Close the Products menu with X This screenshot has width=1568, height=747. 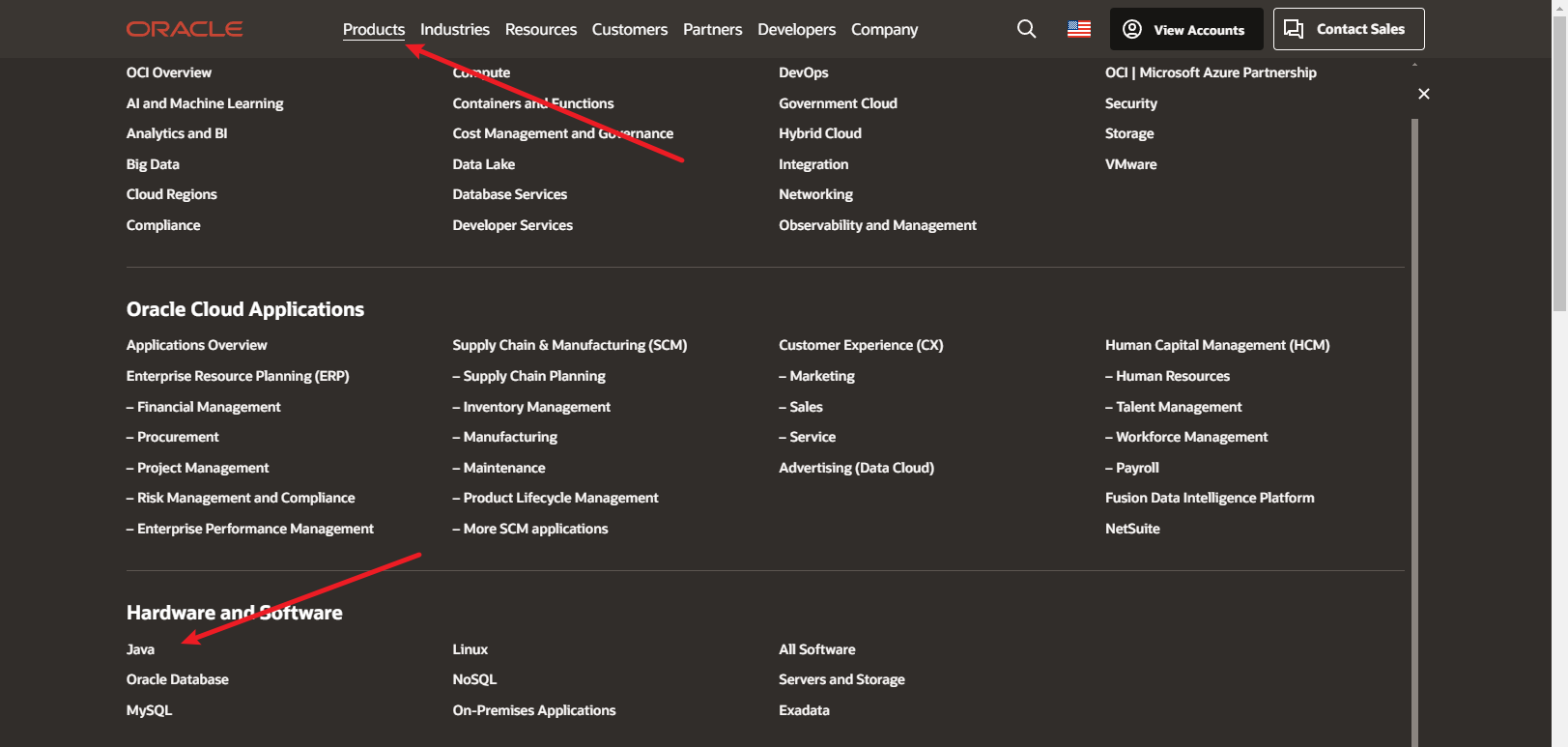click(1423, 94)
